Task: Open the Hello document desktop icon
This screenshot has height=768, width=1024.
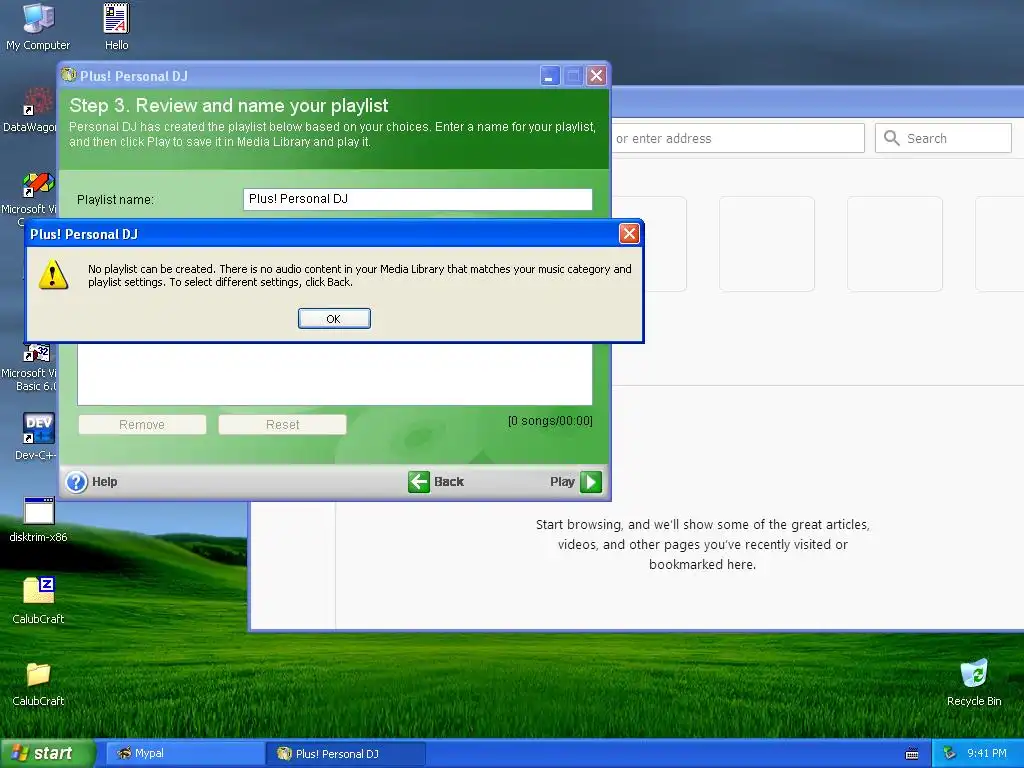Action: pyautogui.click(x=116, y=27)
